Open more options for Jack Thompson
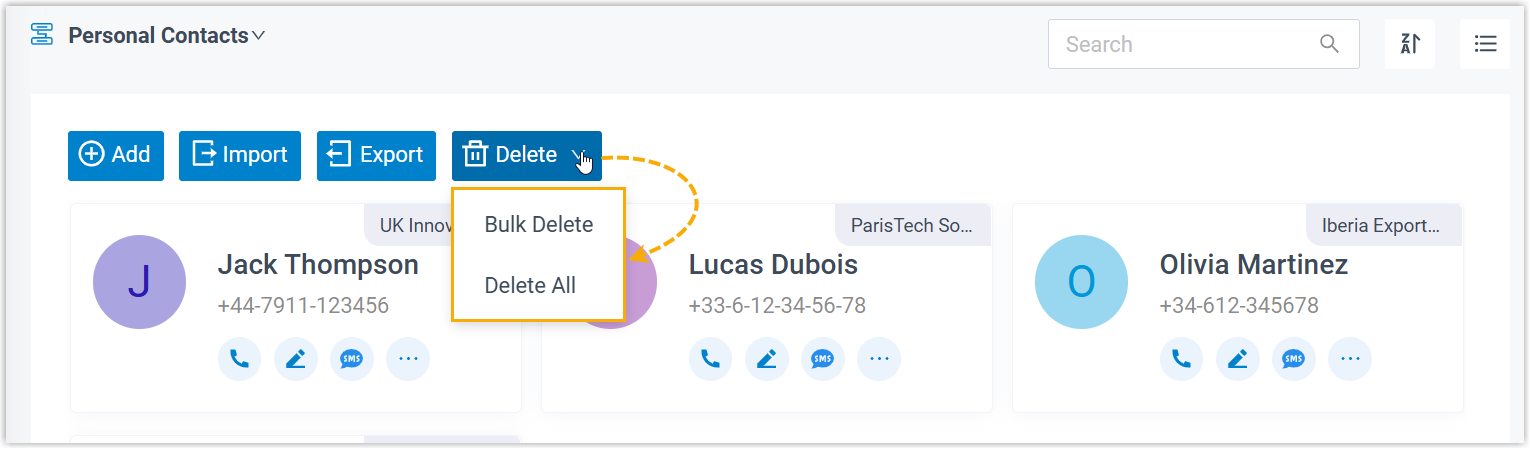The width and height of the screenshot is (1530, 449). pyautogui.click(x=407, y=358)
